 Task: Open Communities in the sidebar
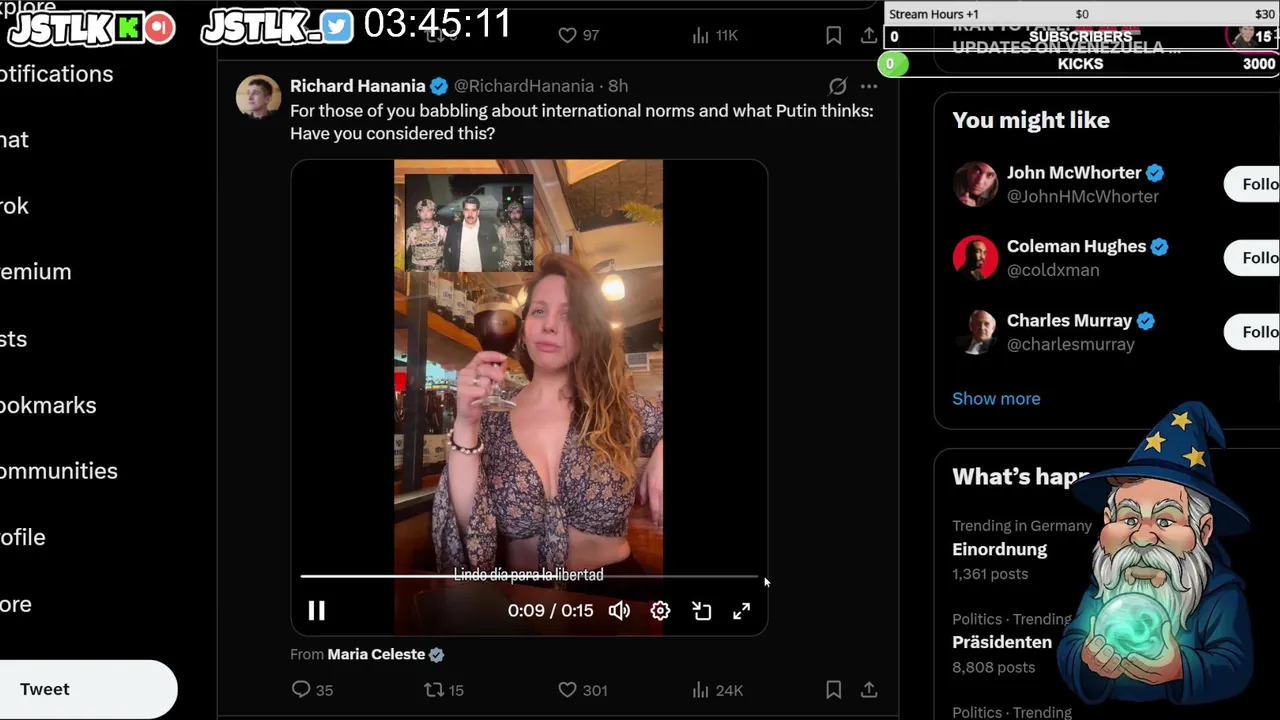coord(58,471)
